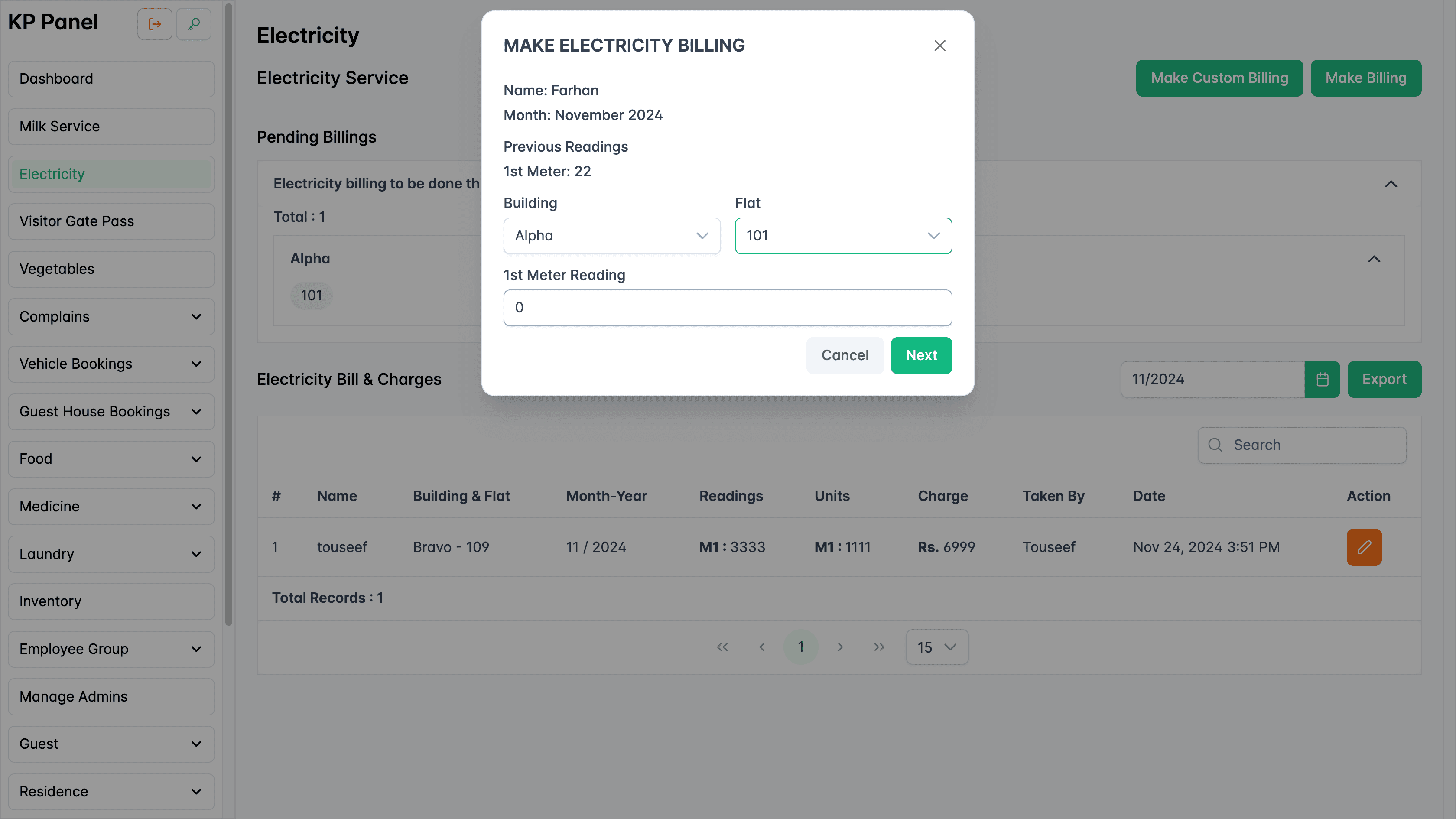
Task: Click the Make Custom Billing button
Action: [x=1219, y=78]
